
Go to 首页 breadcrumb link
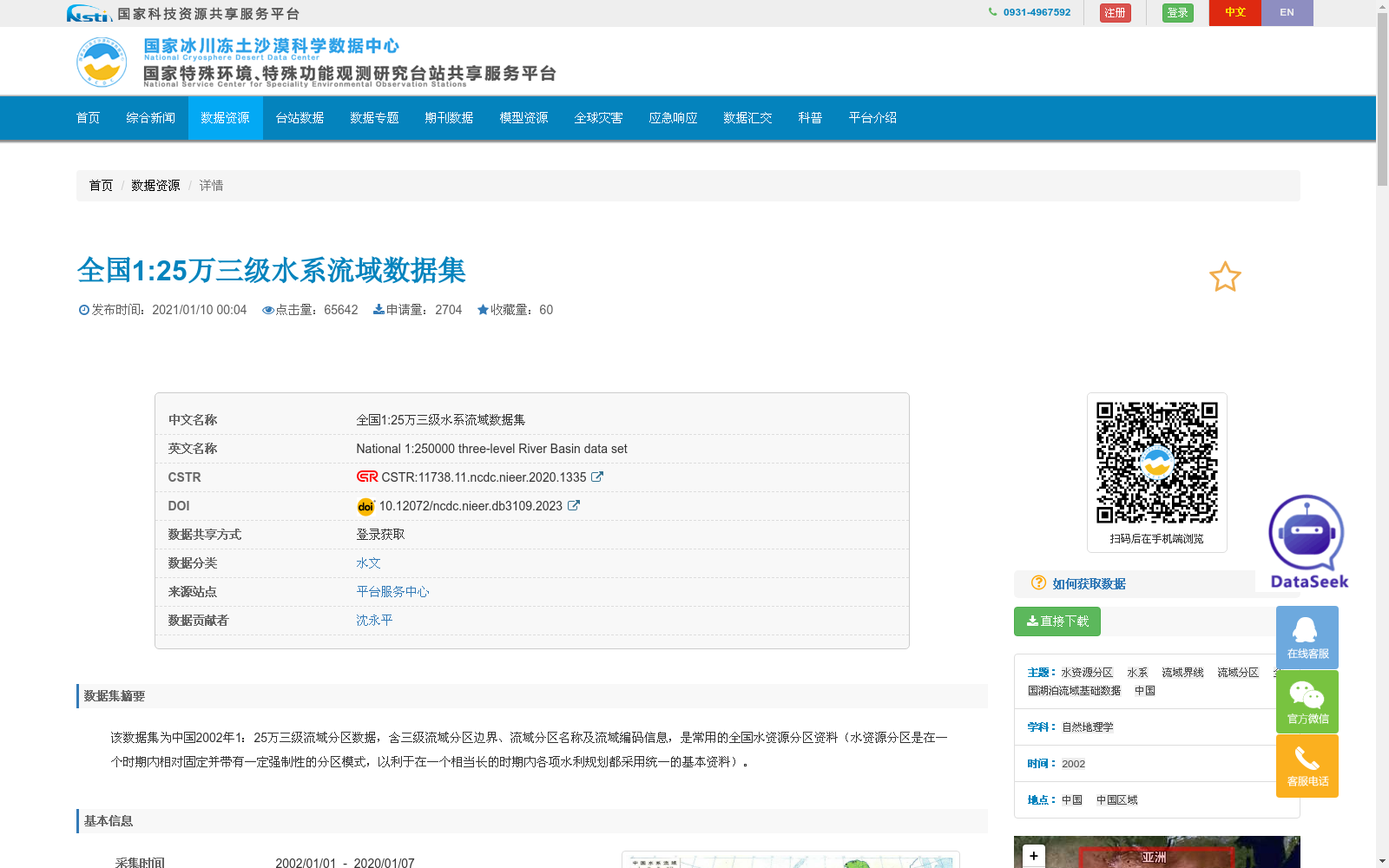click(x=101, y=186)
